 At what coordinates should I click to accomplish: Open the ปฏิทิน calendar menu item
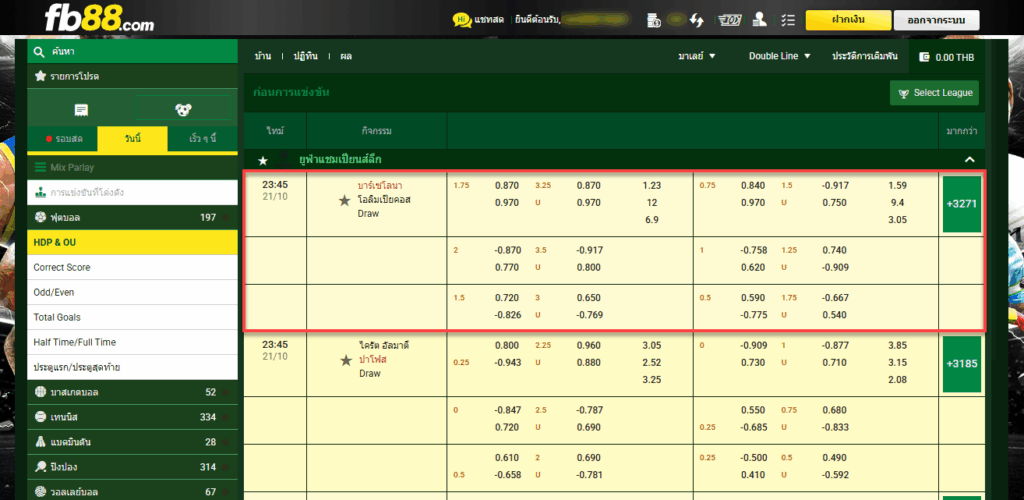coord(304,57)
